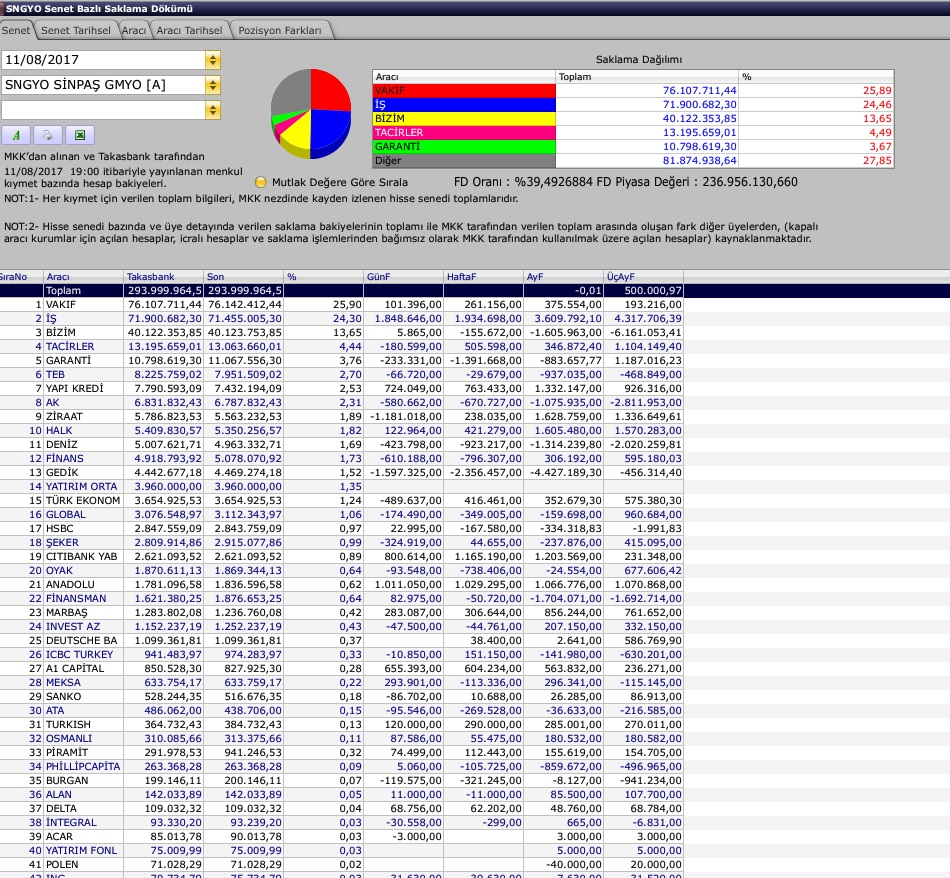The image size is (950, 878).
Task: Click the FİNANSMAN row name
Action: [x=76, y=599]
